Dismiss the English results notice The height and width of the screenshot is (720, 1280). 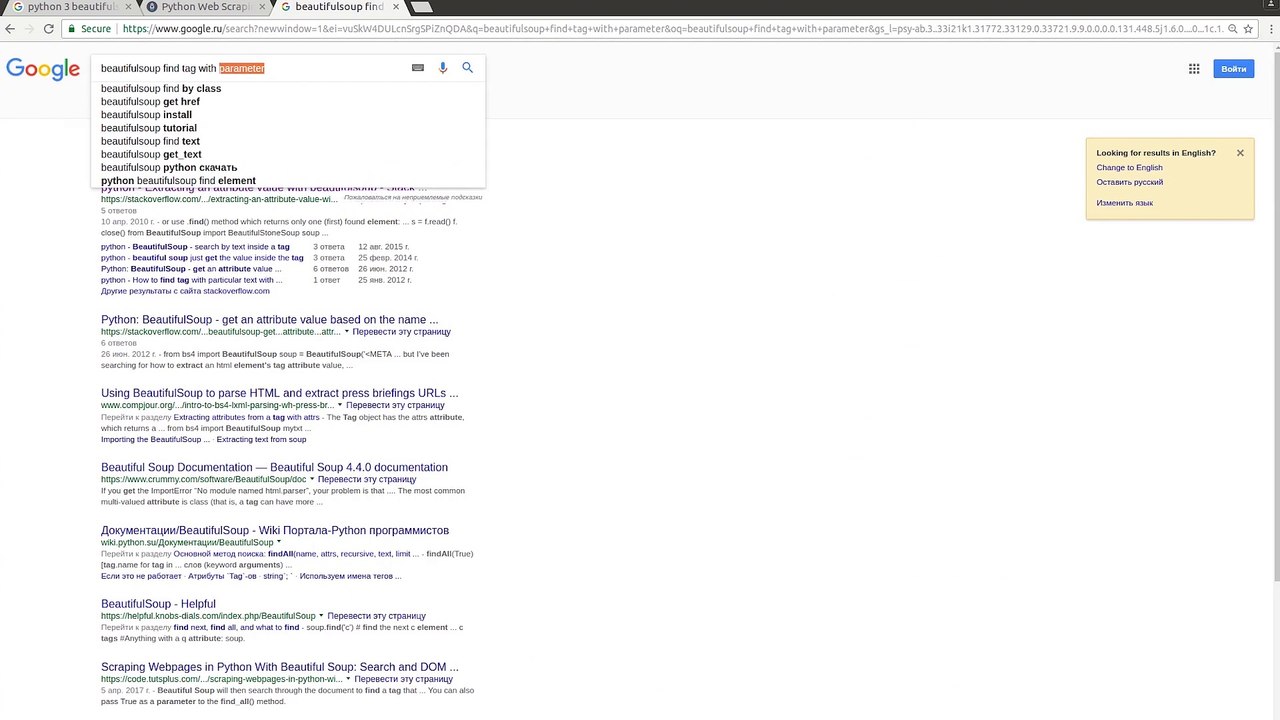point(1240,153)
